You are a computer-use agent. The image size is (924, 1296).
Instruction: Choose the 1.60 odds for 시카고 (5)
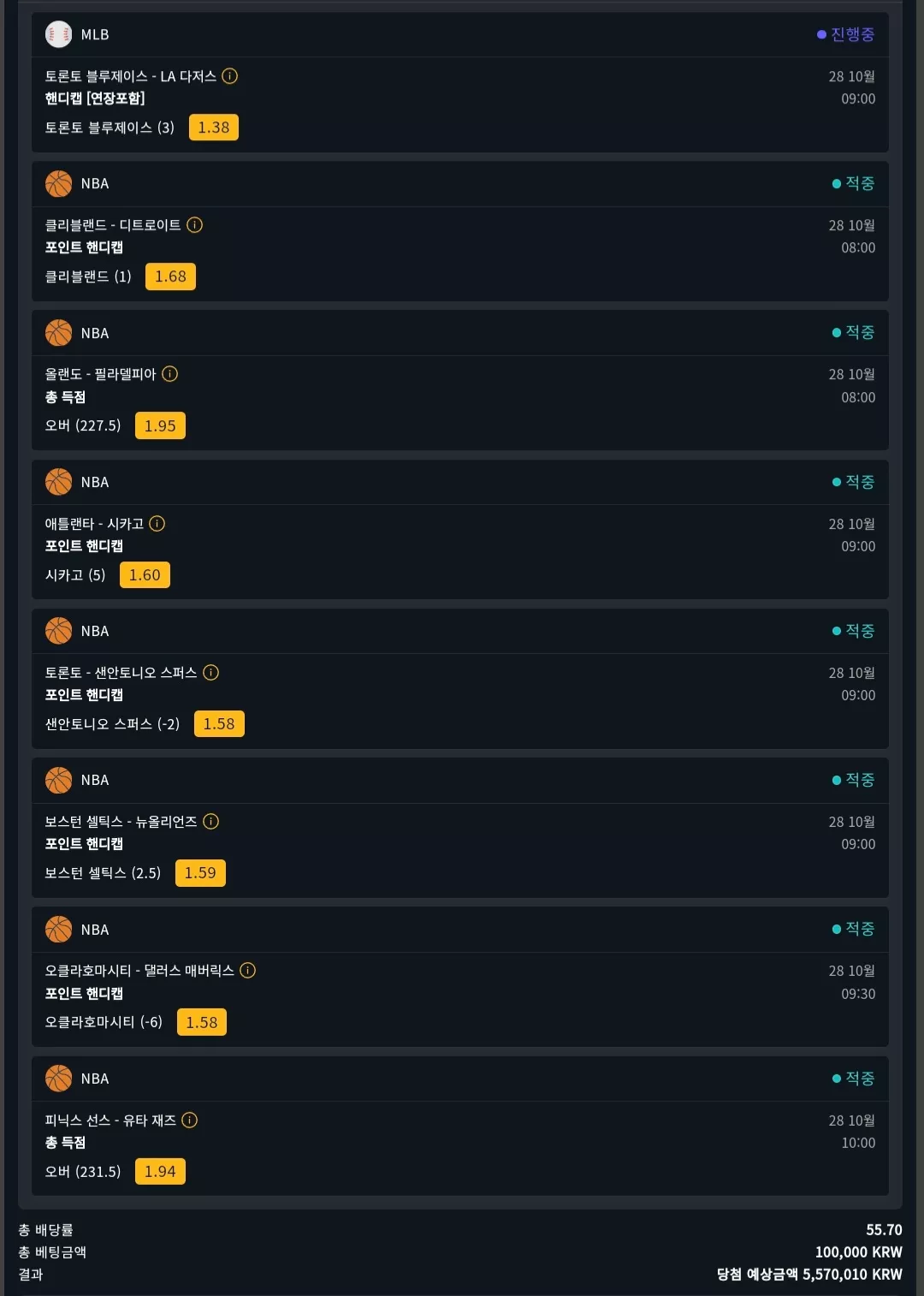(145, 575)
